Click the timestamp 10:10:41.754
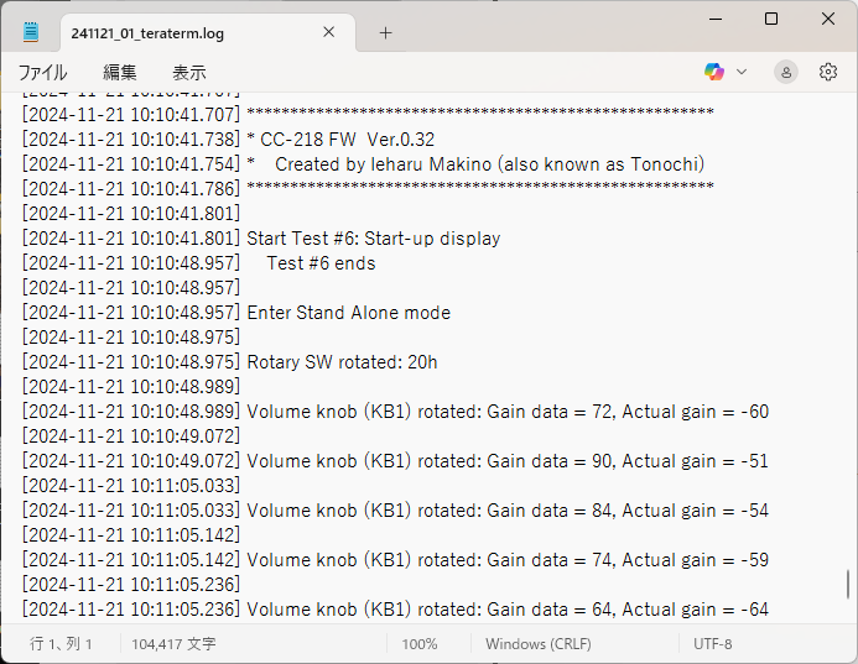Viewport: 858px width, 664px height. click(x=131, y=164)
